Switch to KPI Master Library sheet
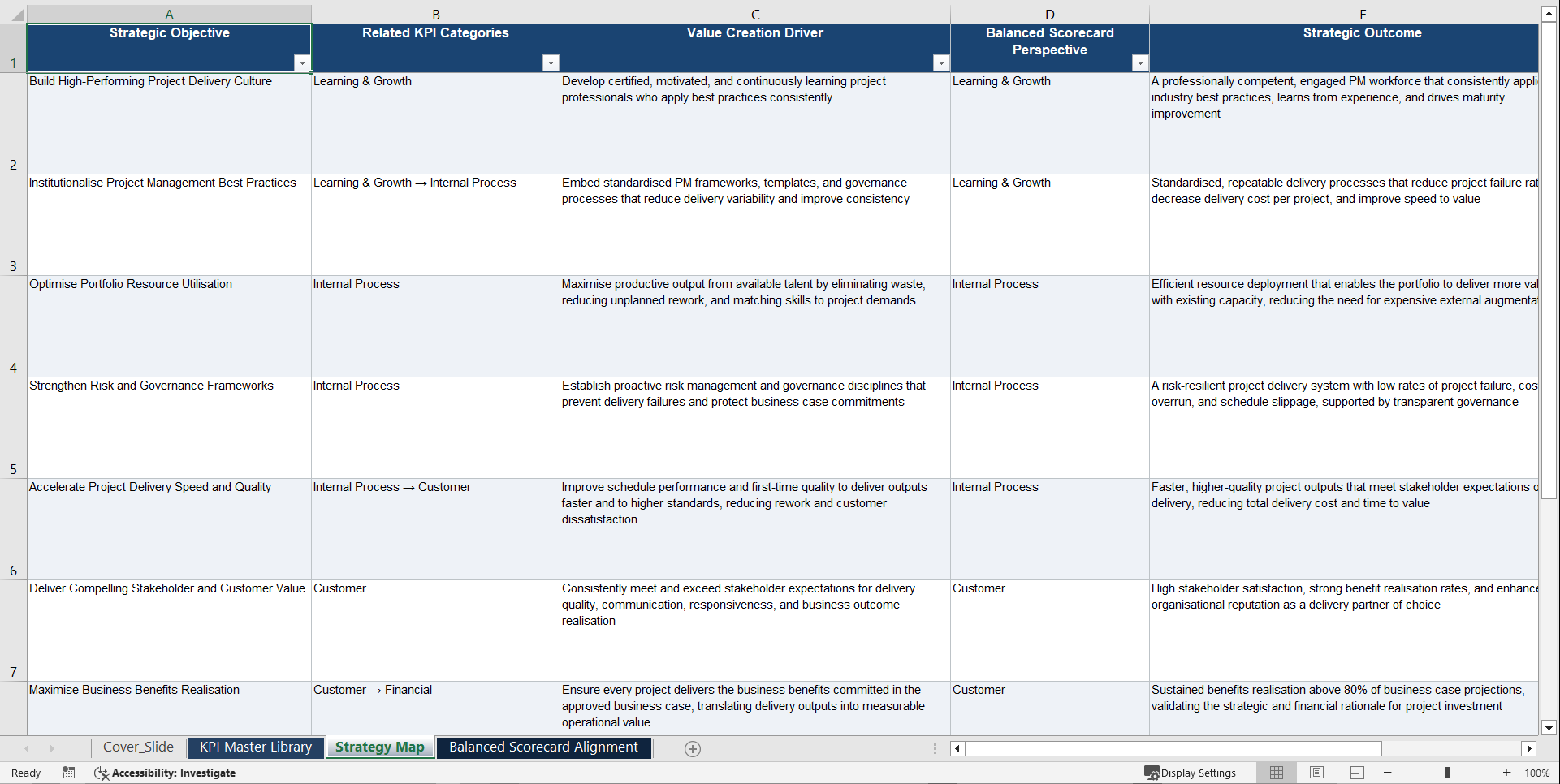 pyautogui.click(x=256, y=747)
